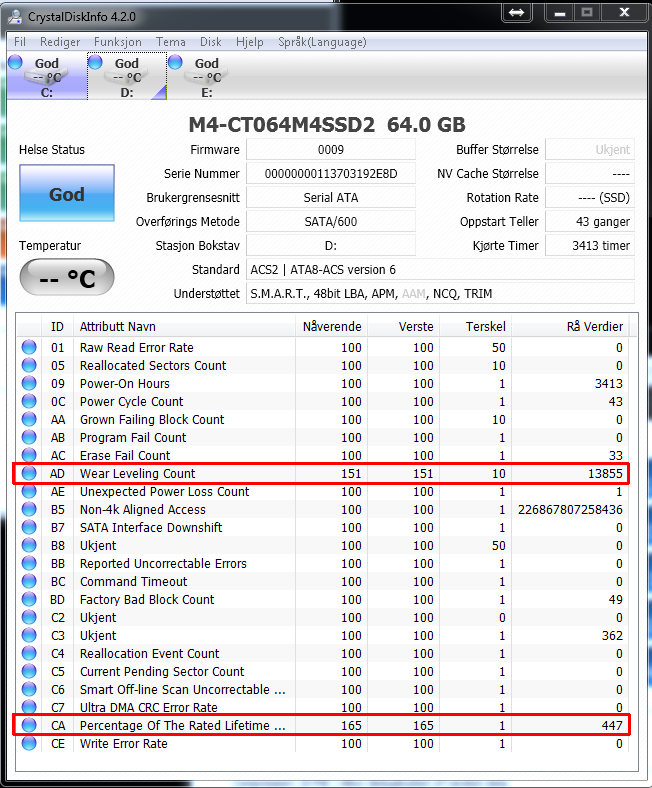Click status icon for Unexpected Power Loss Count
The height and width of the screenshot is (788, 652).
(29, 491)
